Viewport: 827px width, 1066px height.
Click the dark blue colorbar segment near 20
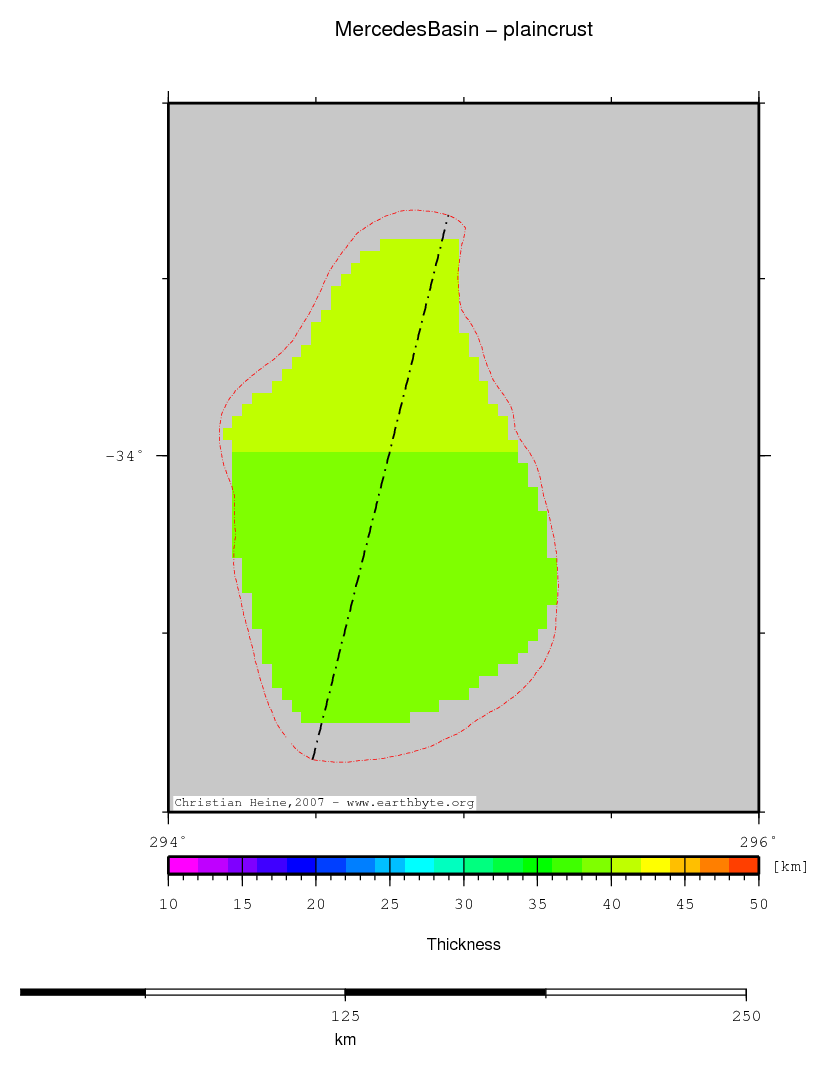click(x=301, y=865)
